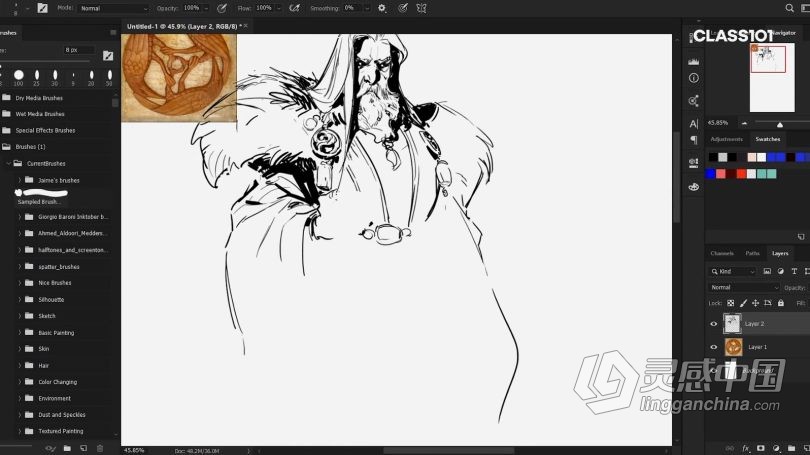
Task: Enable airbrush-style build-up icon
Action: 294,8
